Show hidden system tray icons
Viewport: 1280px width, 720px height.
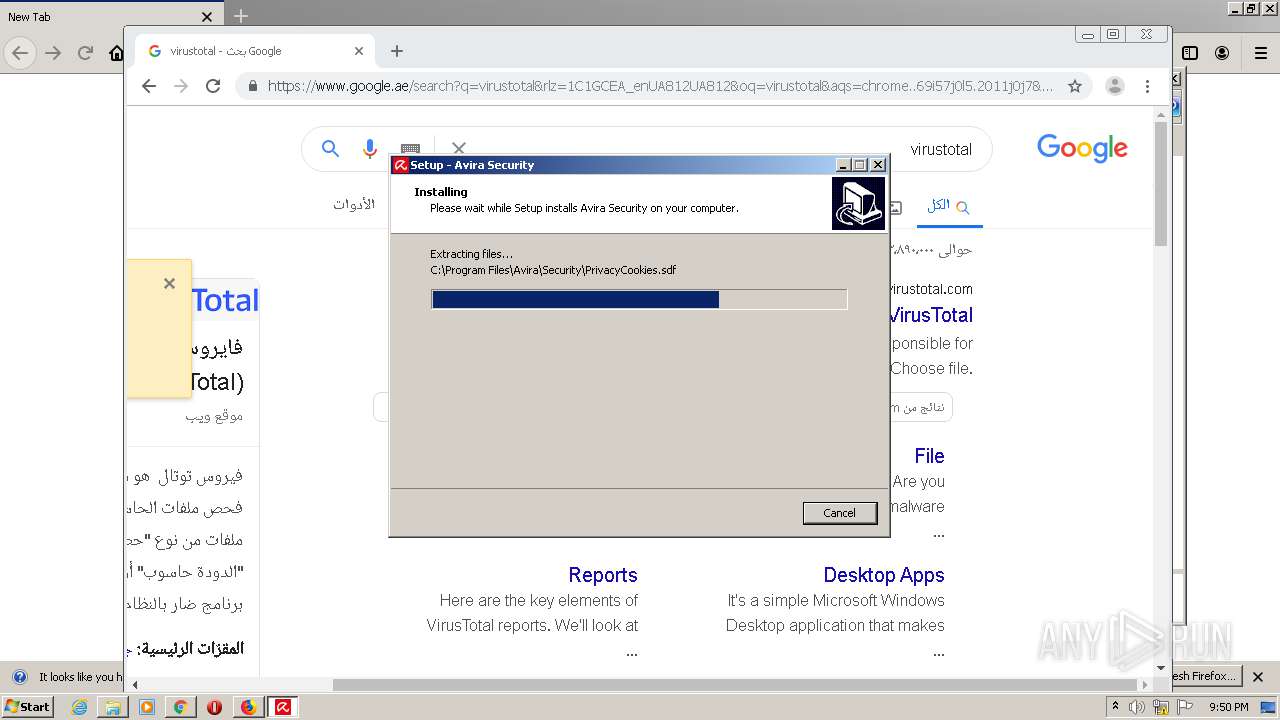pyautogui.click(x=1115, y=707)
